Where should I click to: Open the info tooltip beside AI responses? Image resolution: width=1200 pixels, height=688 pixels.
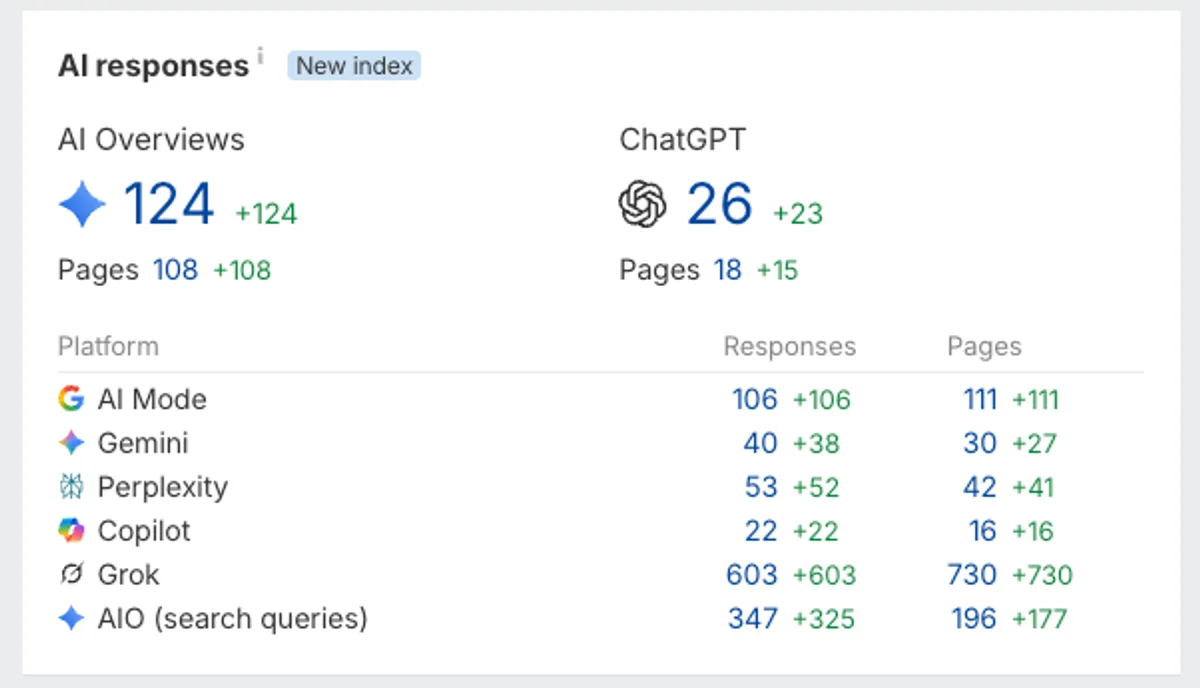click(260, 56)
